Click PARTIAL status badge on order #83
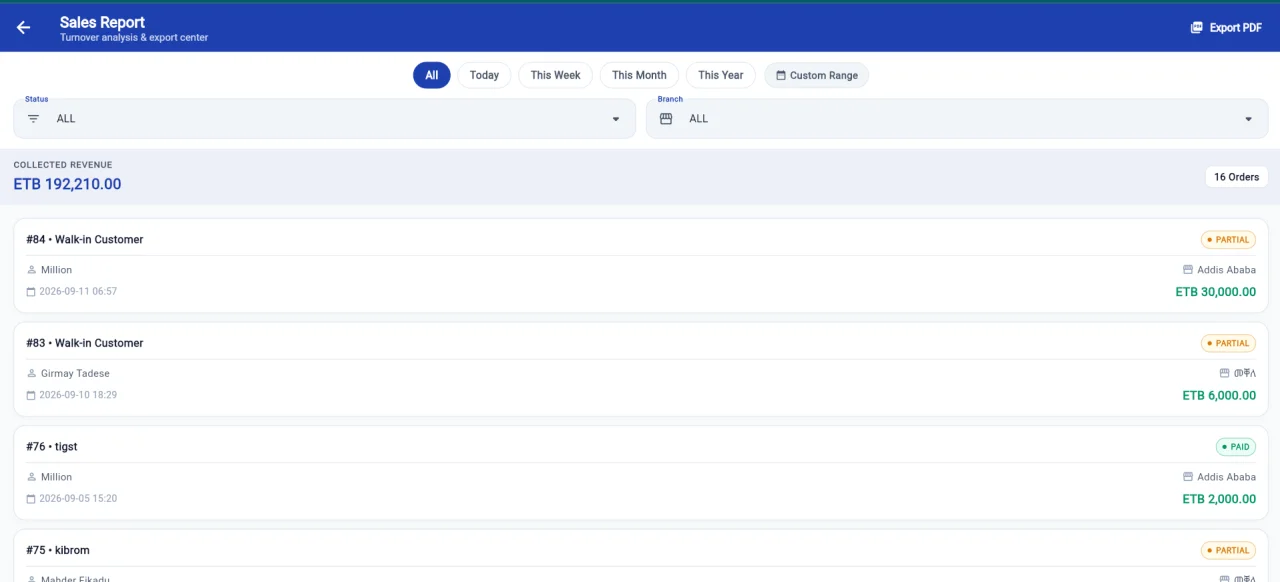 tap(1228, 343)
